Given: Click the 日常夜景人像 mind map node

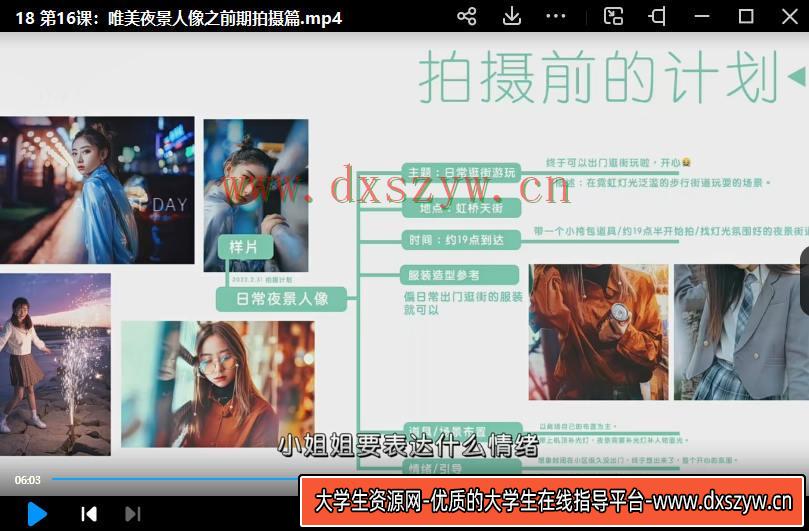Looking at the screenshot, I should [x=281, y=299].
